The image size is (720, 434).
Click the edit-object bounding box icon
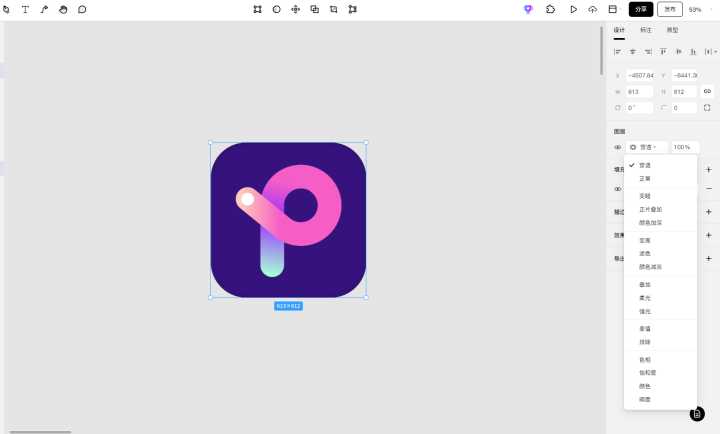(258, 9)
